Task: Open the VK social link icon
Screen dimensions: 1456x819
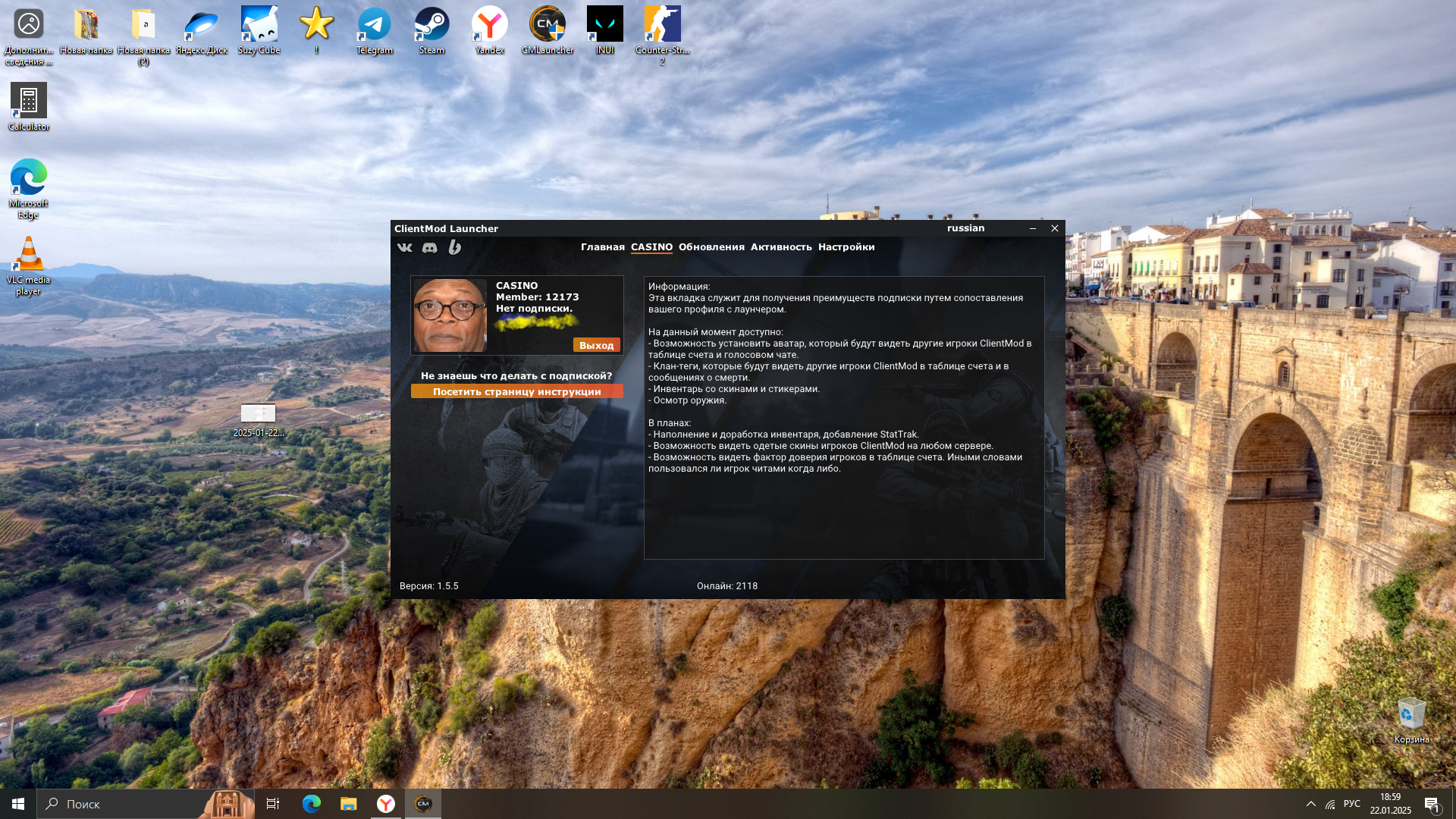Action: tap(405, 247)
